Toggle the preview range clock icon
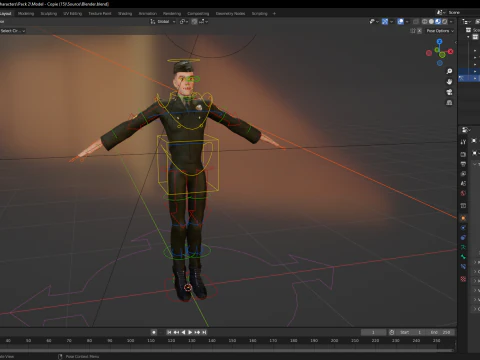Viewport: 480px width, 360px height. (392, 332)
